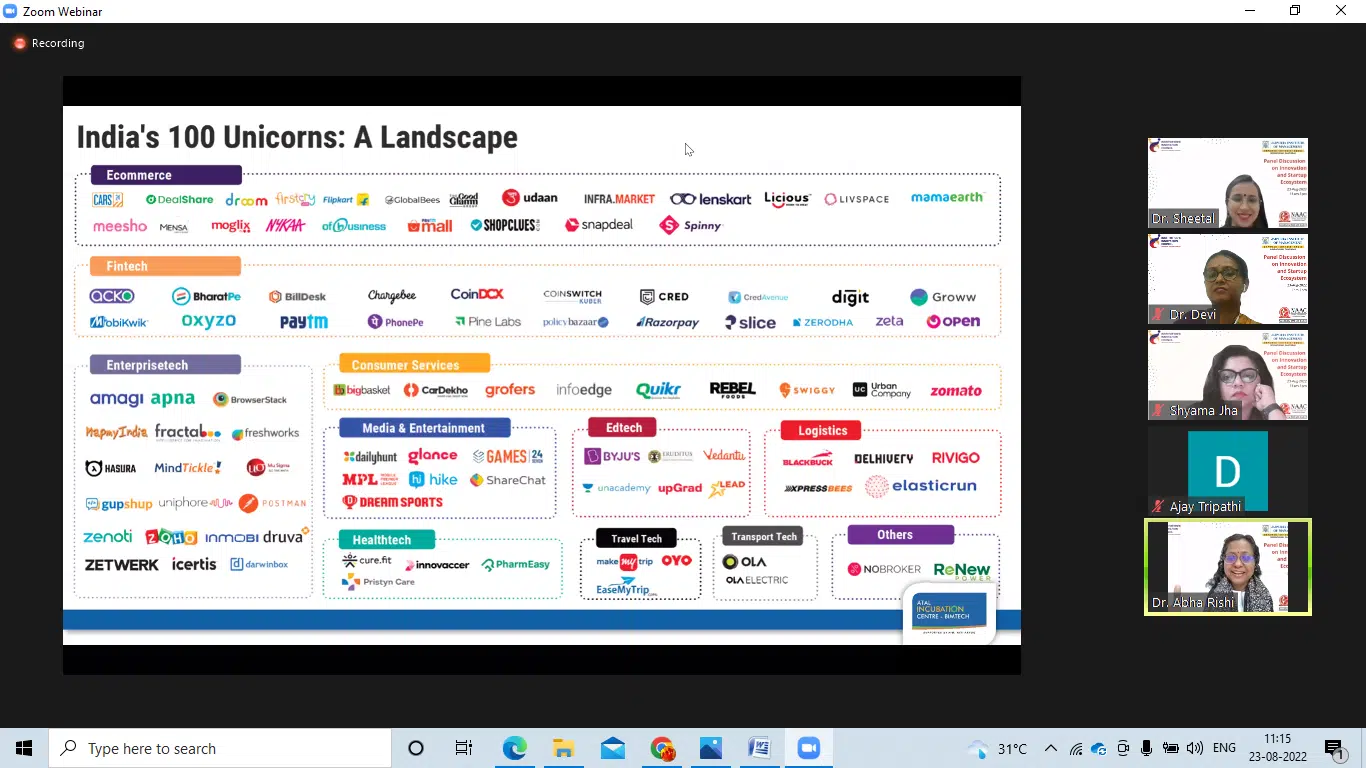1366x768 pixels.
Task: Open the Windows Start menu
Action: point(24,748)
